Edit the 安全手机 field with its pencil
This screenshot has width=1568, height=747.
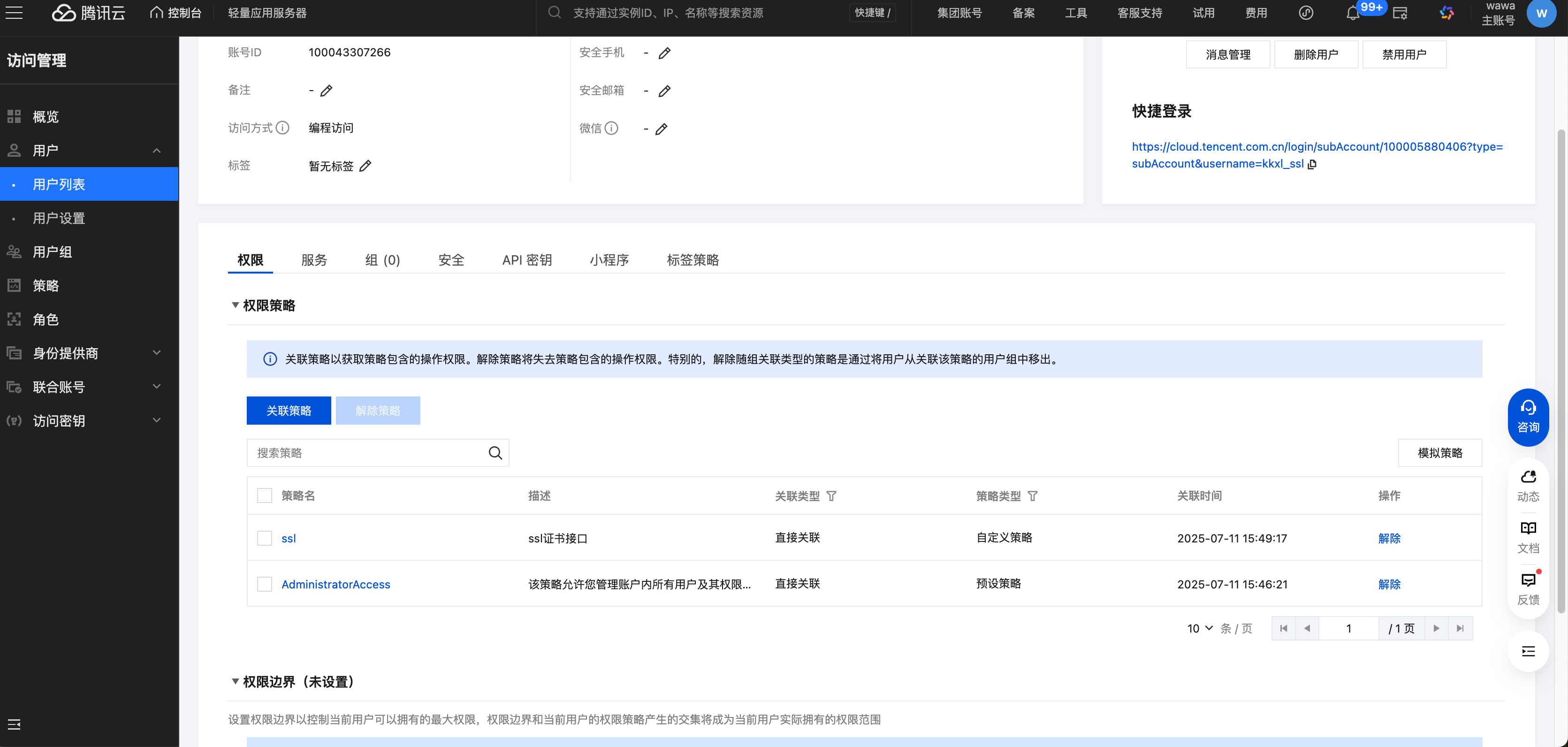click(665, 53)
